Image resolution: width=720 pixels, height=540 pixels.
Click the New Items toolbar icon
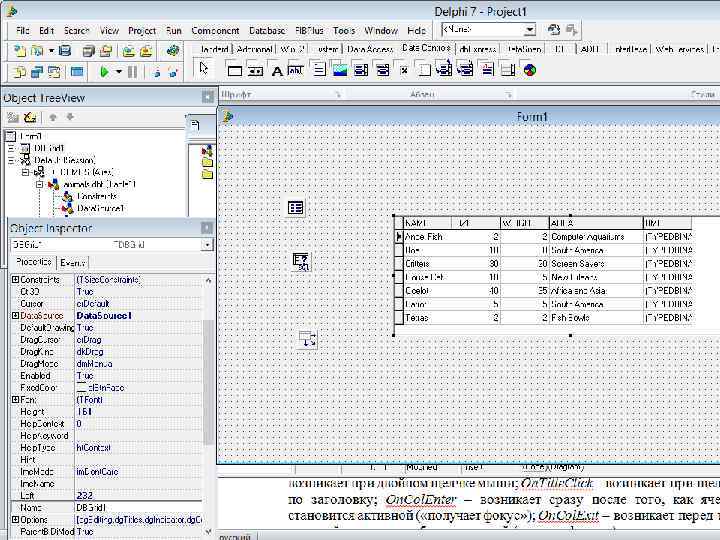tap(20, 51)
